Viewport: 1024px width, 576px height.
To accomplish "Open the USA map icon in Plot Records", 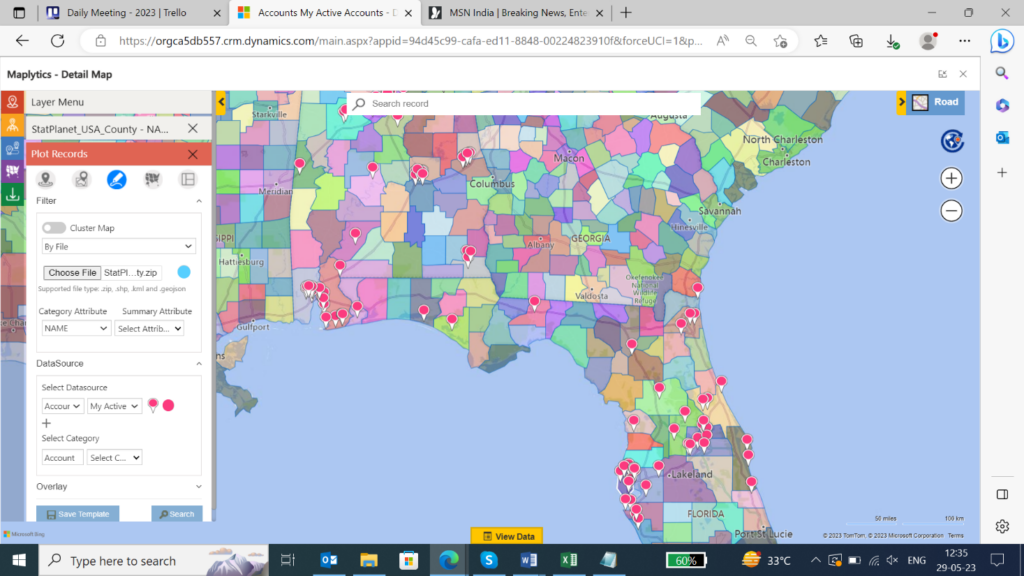I will 153,179.
